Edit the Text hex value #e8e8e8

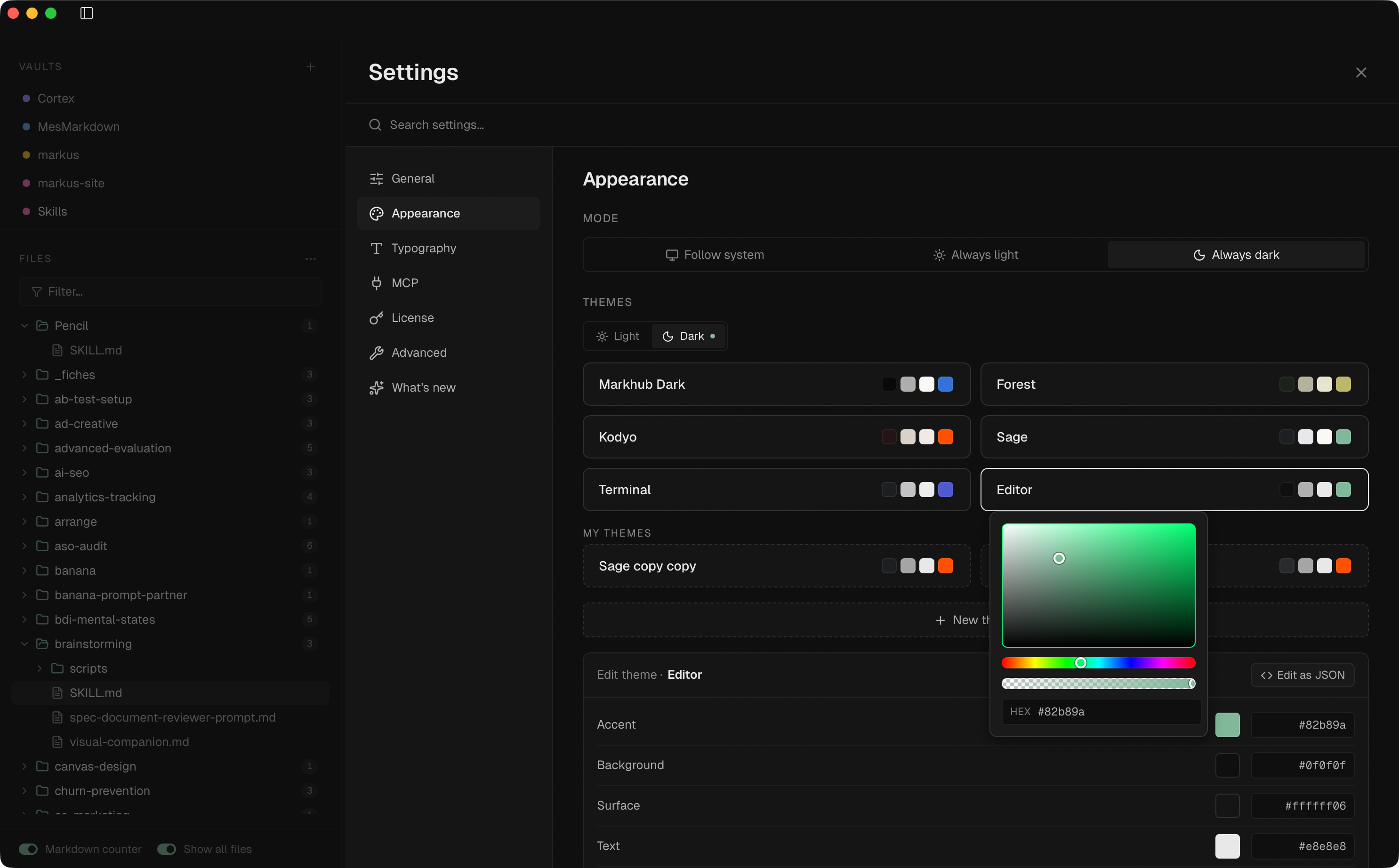point(1303,846)
